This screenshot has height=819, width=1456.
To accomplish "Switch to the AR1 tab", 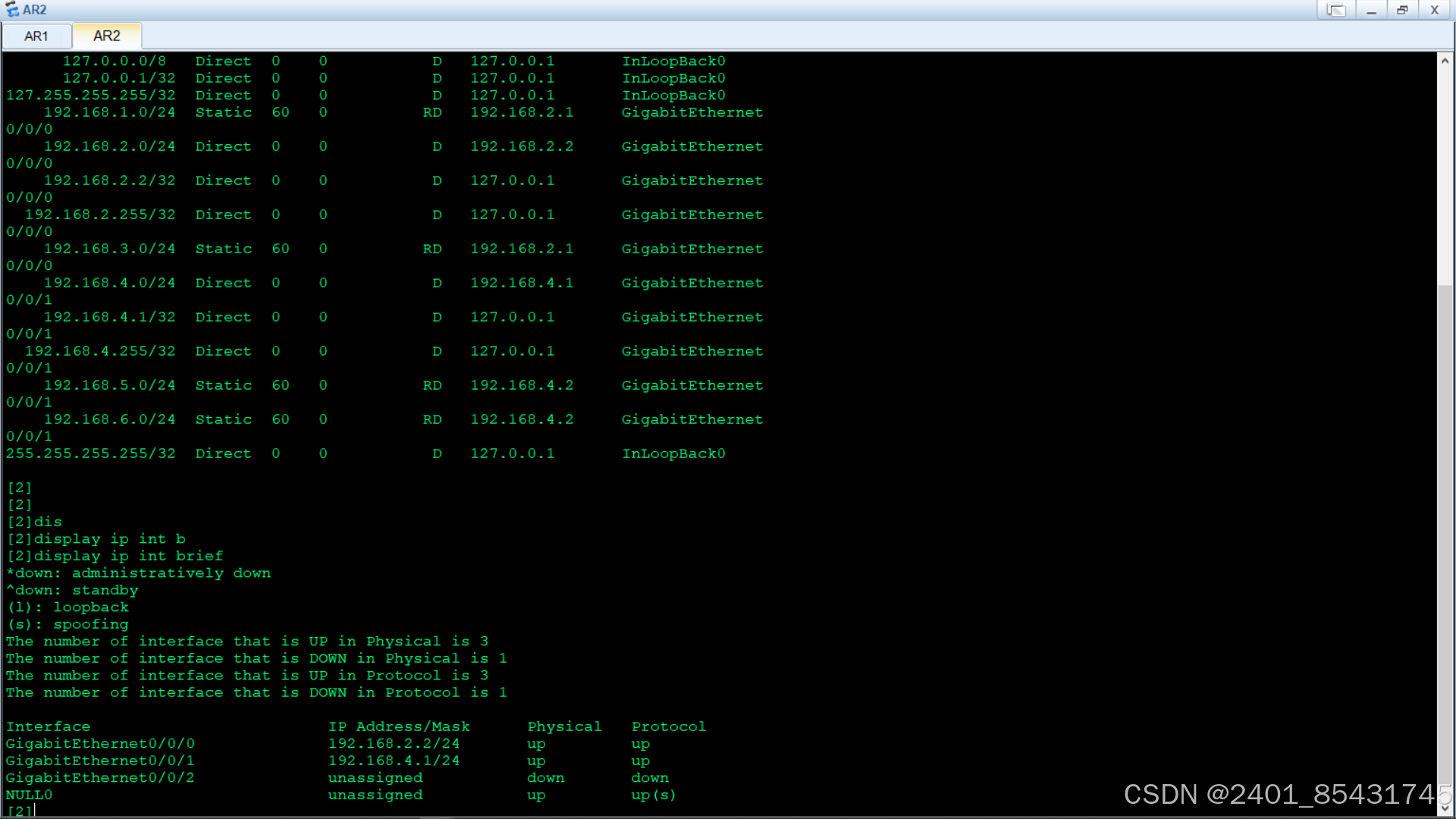I will 36,36.
